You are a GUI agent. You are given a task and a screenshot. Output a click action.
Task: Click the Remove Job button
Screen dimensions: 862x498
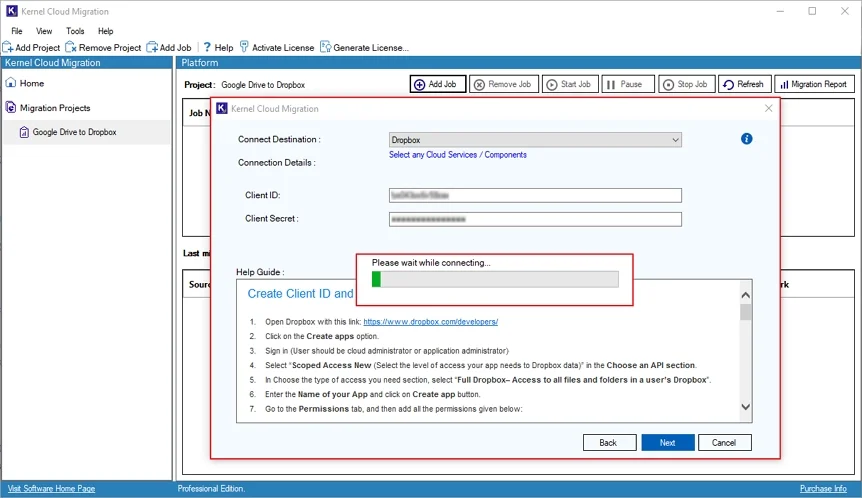pos(504,84)
